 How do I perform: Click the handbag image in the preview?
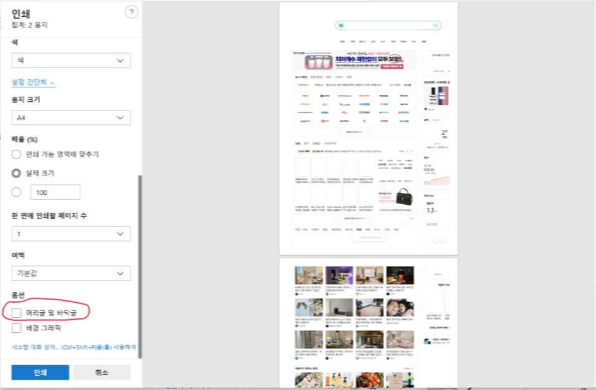point(404,197)
